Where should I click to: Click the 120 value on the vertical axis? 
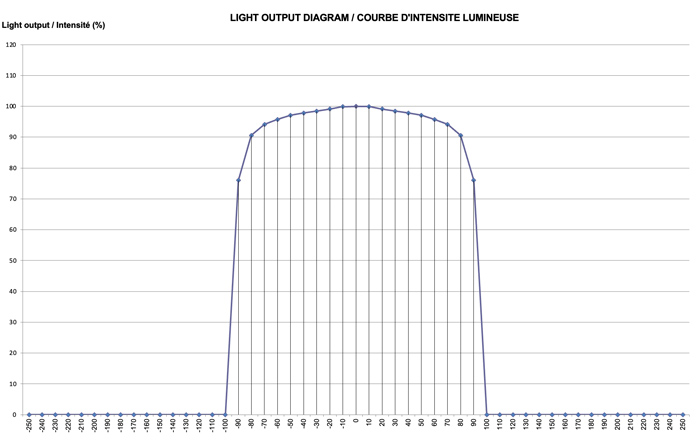(x=11, y=45)
